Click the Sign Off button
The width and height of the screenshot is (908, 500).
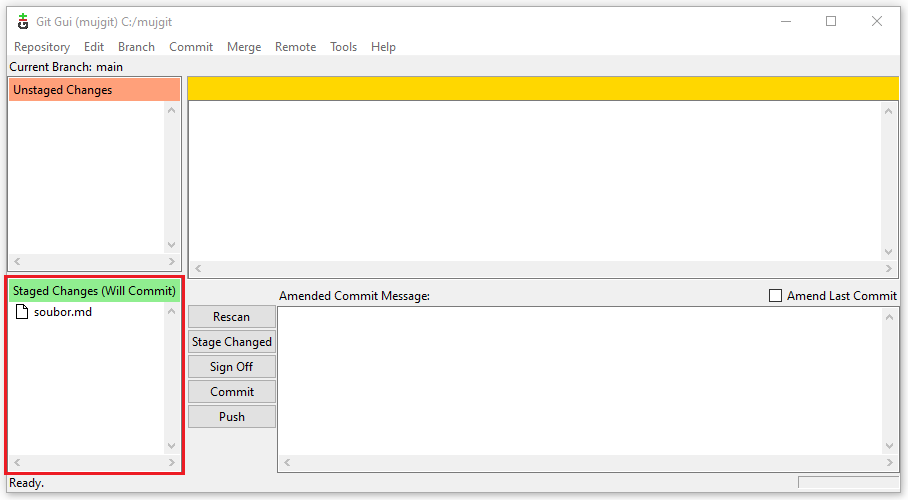232,367
